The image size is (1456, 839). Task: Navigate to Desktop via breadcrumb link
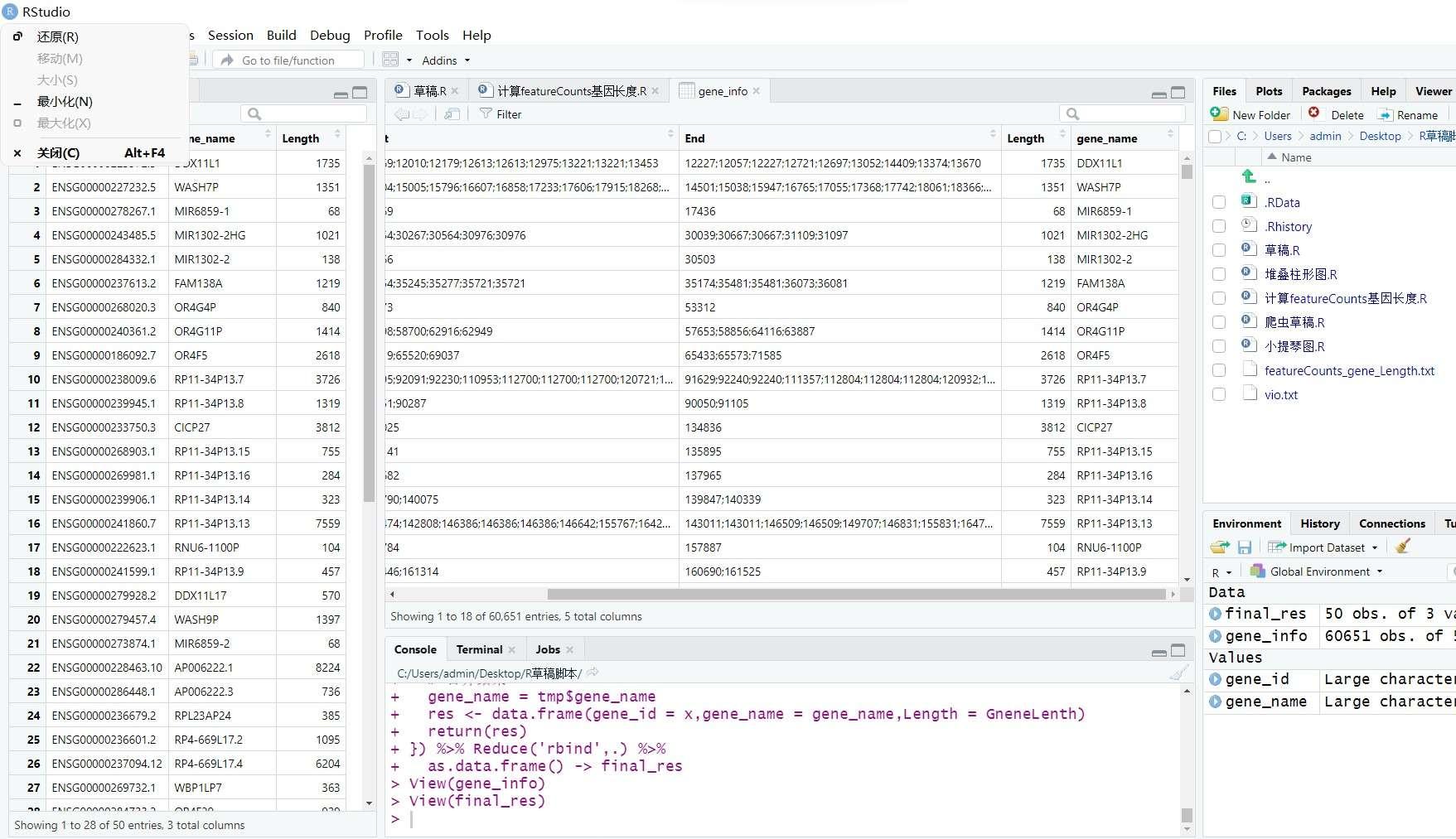(1380, 135)
